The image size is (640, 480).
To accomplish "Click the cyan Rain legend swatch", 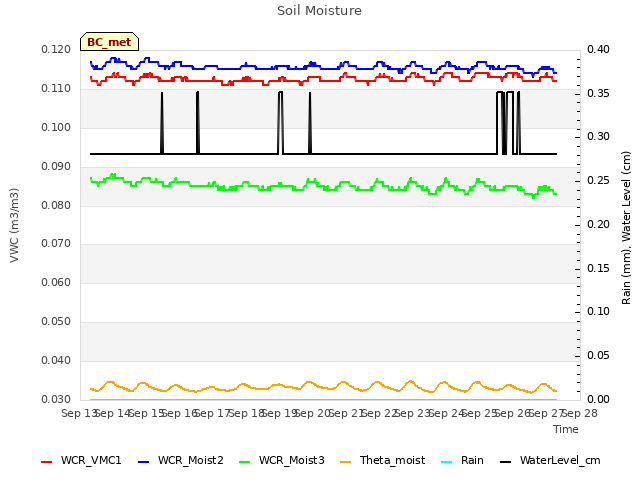I will (x=447, y=462).
